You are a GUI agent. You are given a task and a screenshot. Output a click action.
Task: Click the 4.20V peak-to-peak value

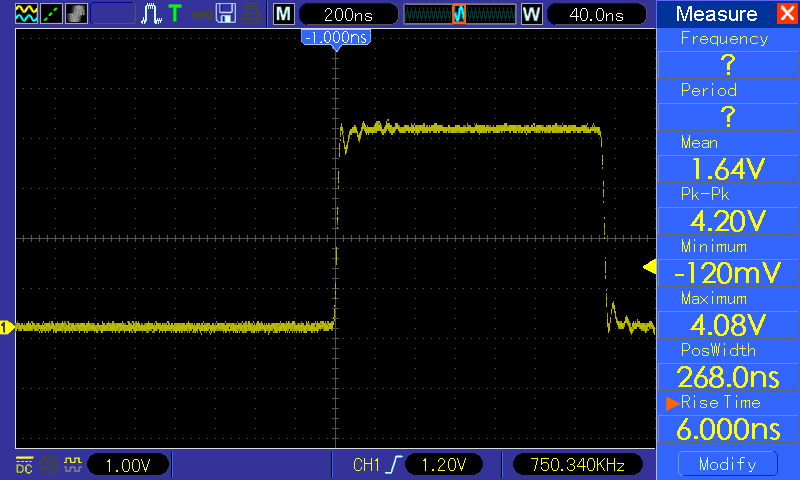[x=728, y=221]
